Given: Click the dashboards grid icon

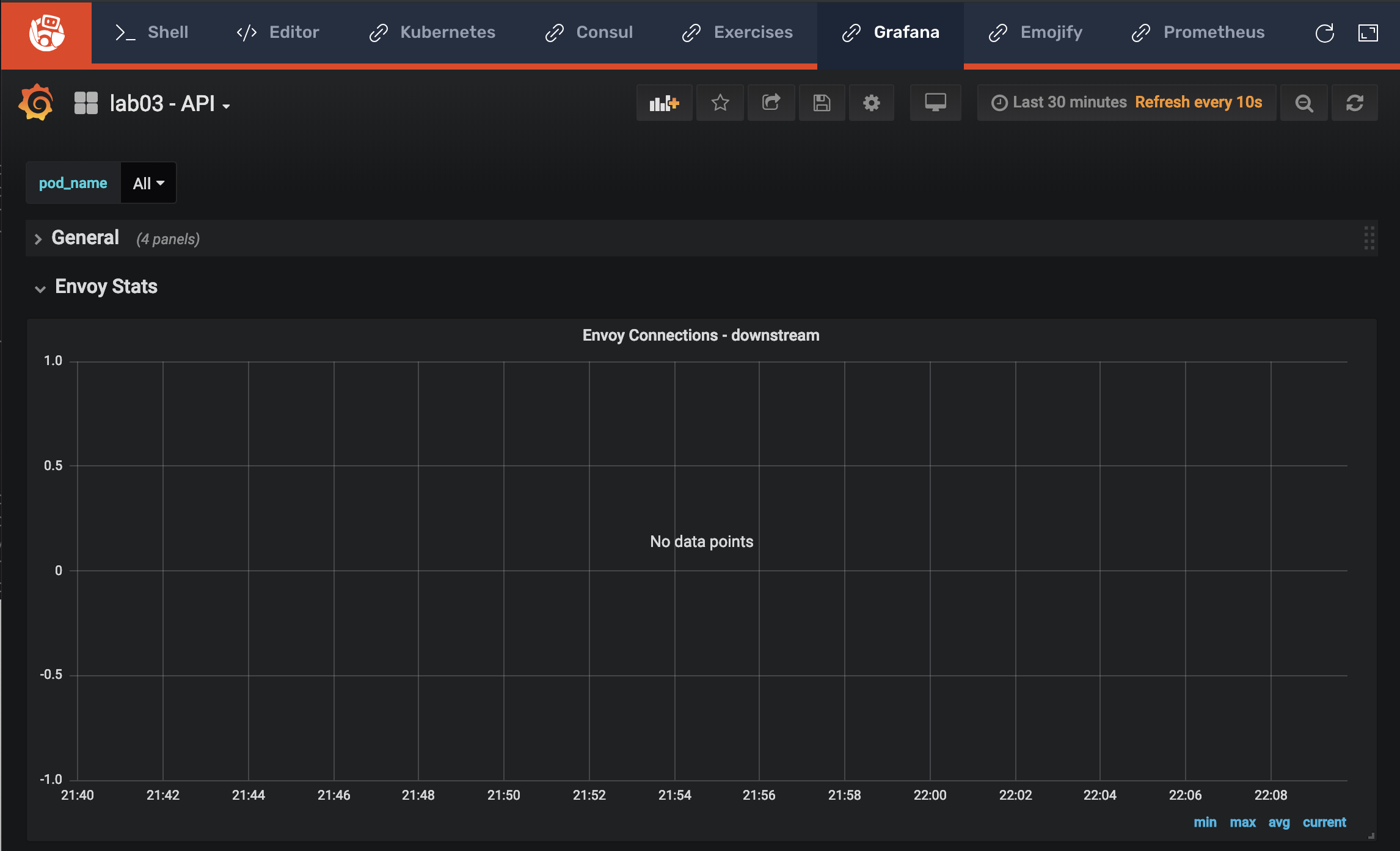Looking at the screenshot, I should point(86,103).
